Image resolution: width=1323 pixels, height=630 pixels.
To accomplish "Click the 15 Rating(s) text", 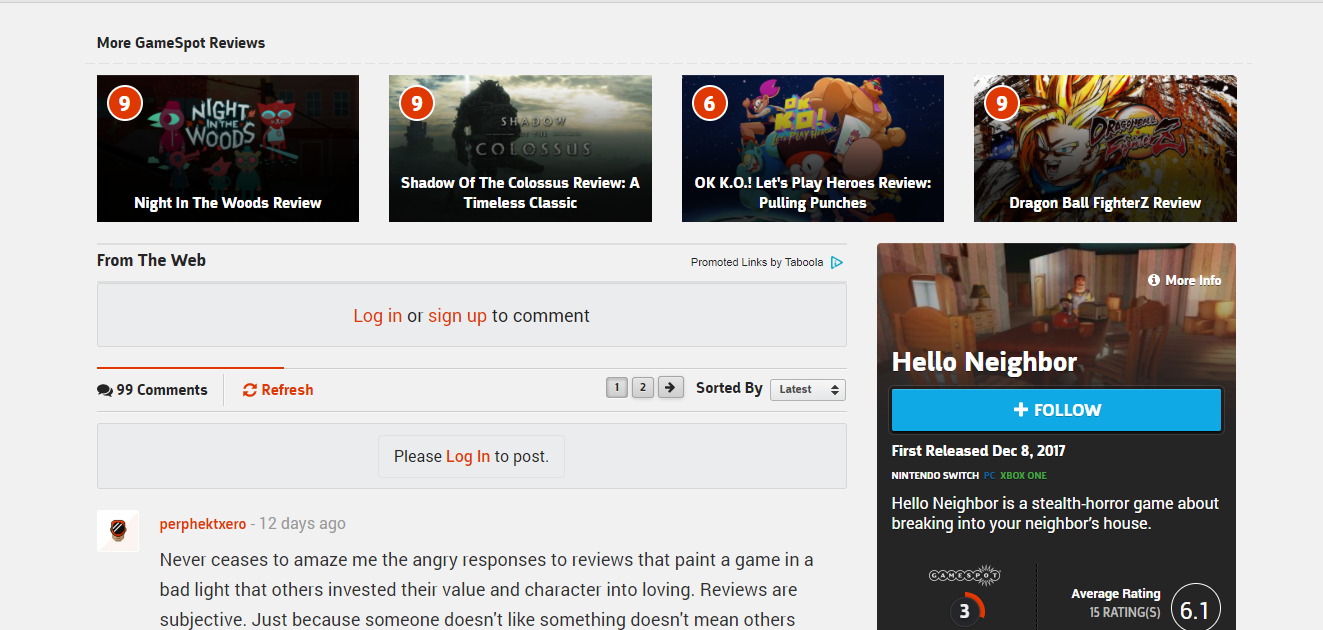I will (1125, 611).
